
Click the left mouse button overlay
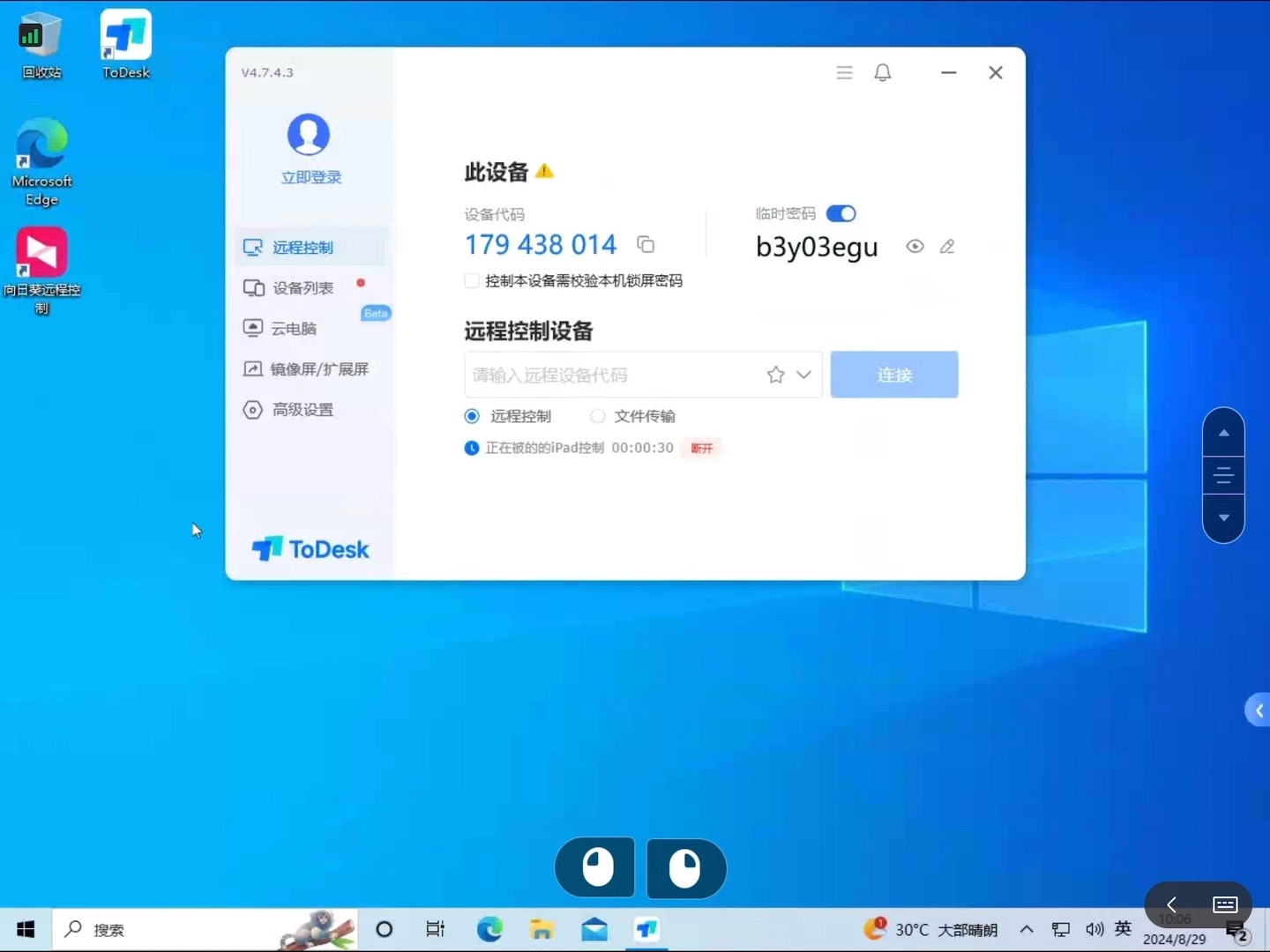(x=595, y=867)
